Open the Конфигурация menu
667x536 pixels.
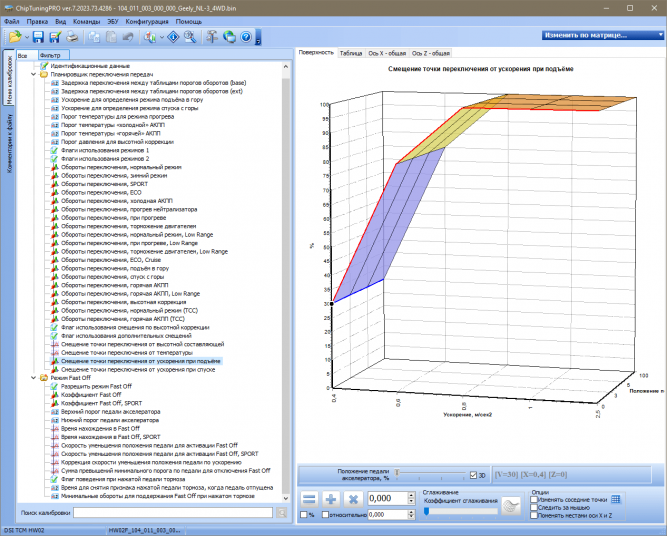(x=147, y=21)
